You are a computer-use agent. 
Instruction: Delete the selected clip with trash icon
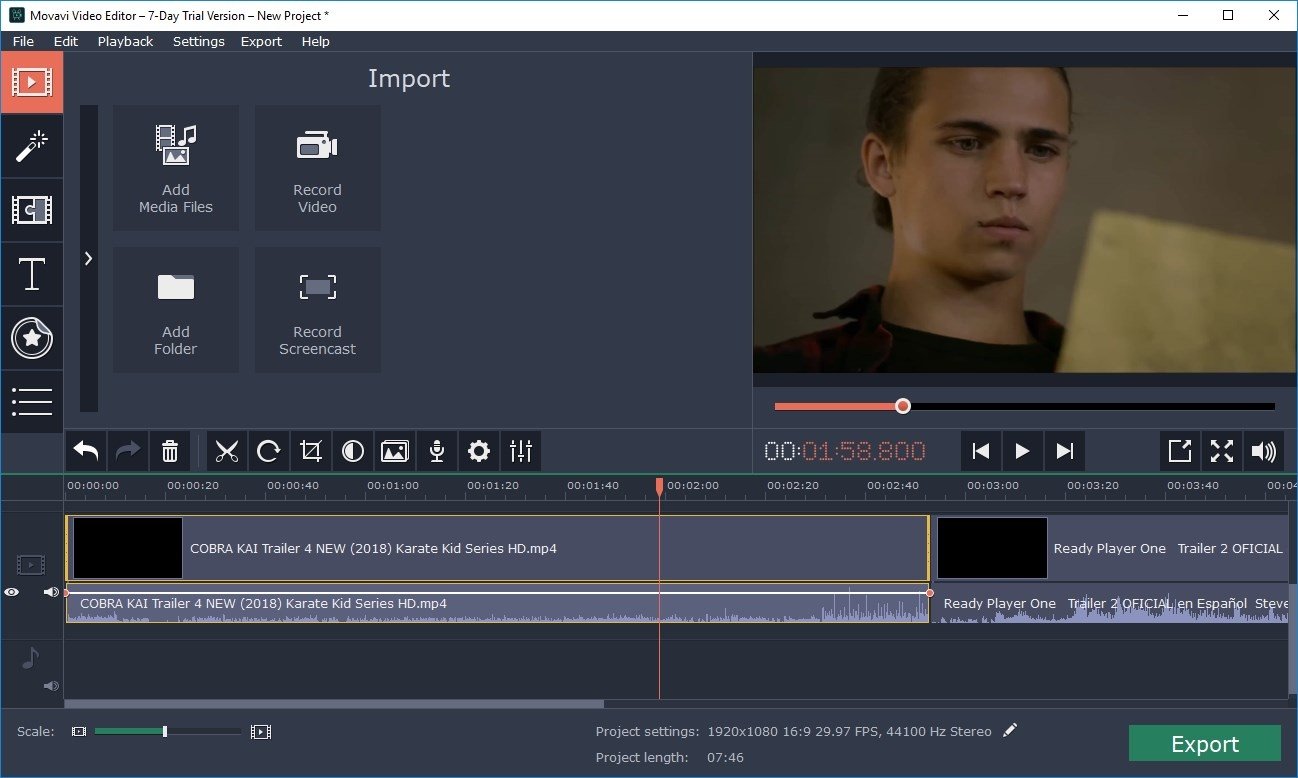tap(170, 451)
